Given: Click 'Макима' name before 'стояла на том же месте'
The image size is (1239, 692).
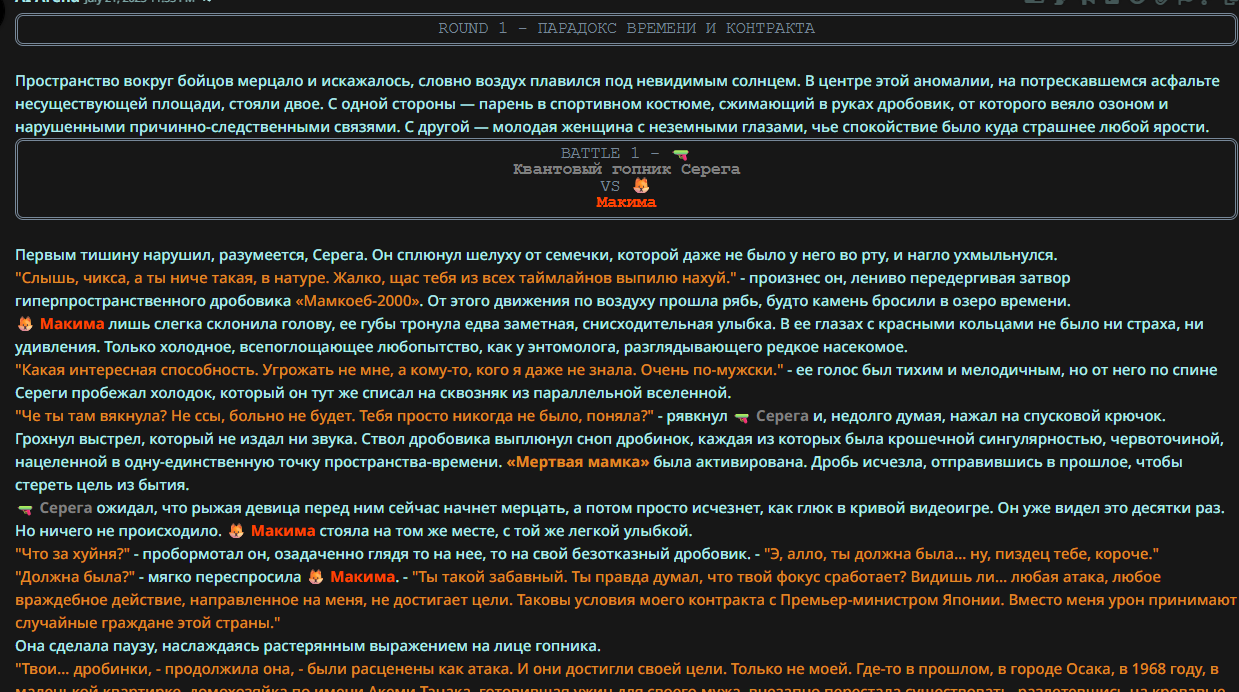Looking at the screenshot, I should point(283,531).
